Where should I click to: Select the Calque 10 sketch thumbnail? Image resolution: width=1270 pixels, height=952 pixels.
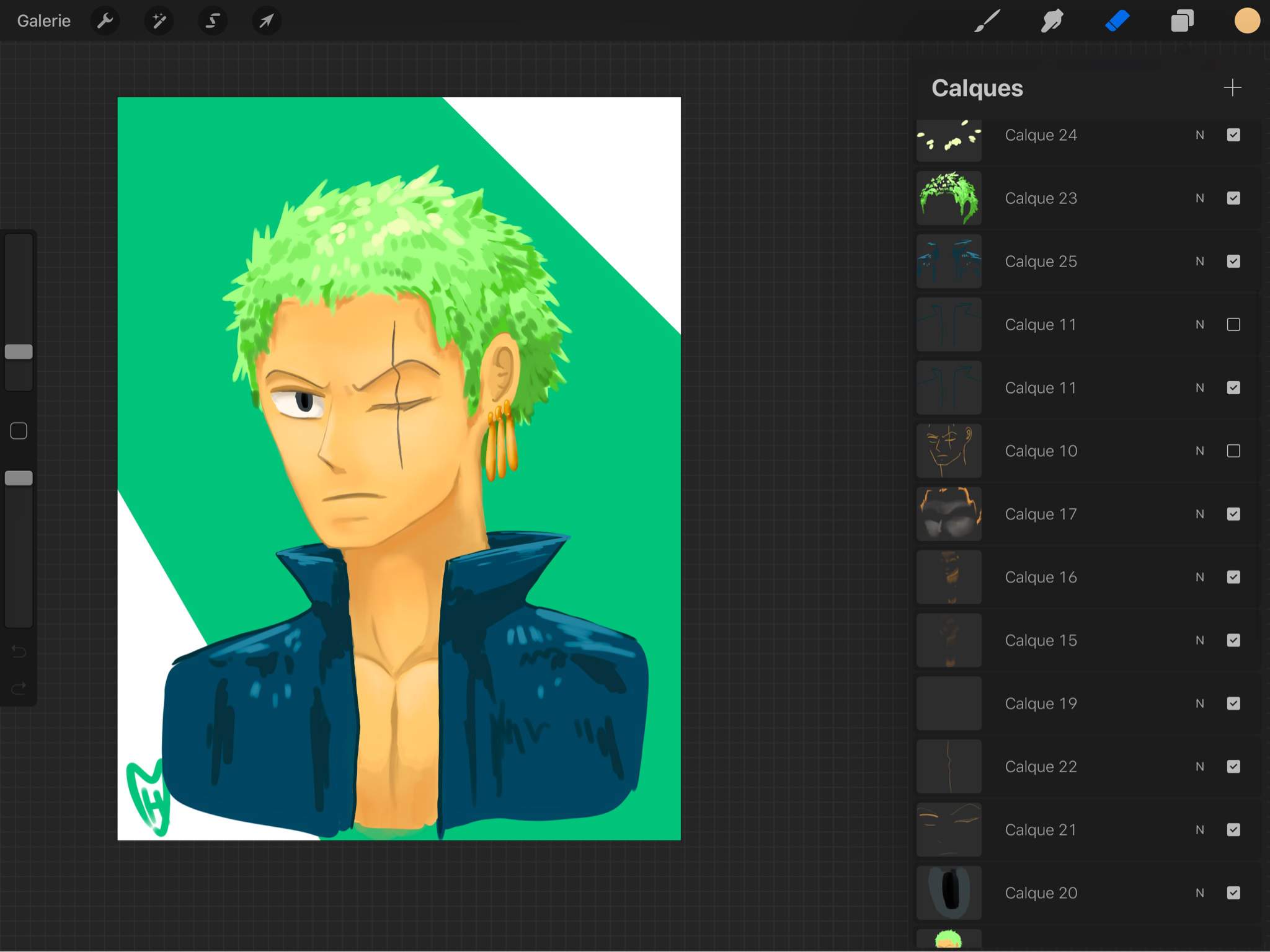[949, 451]
